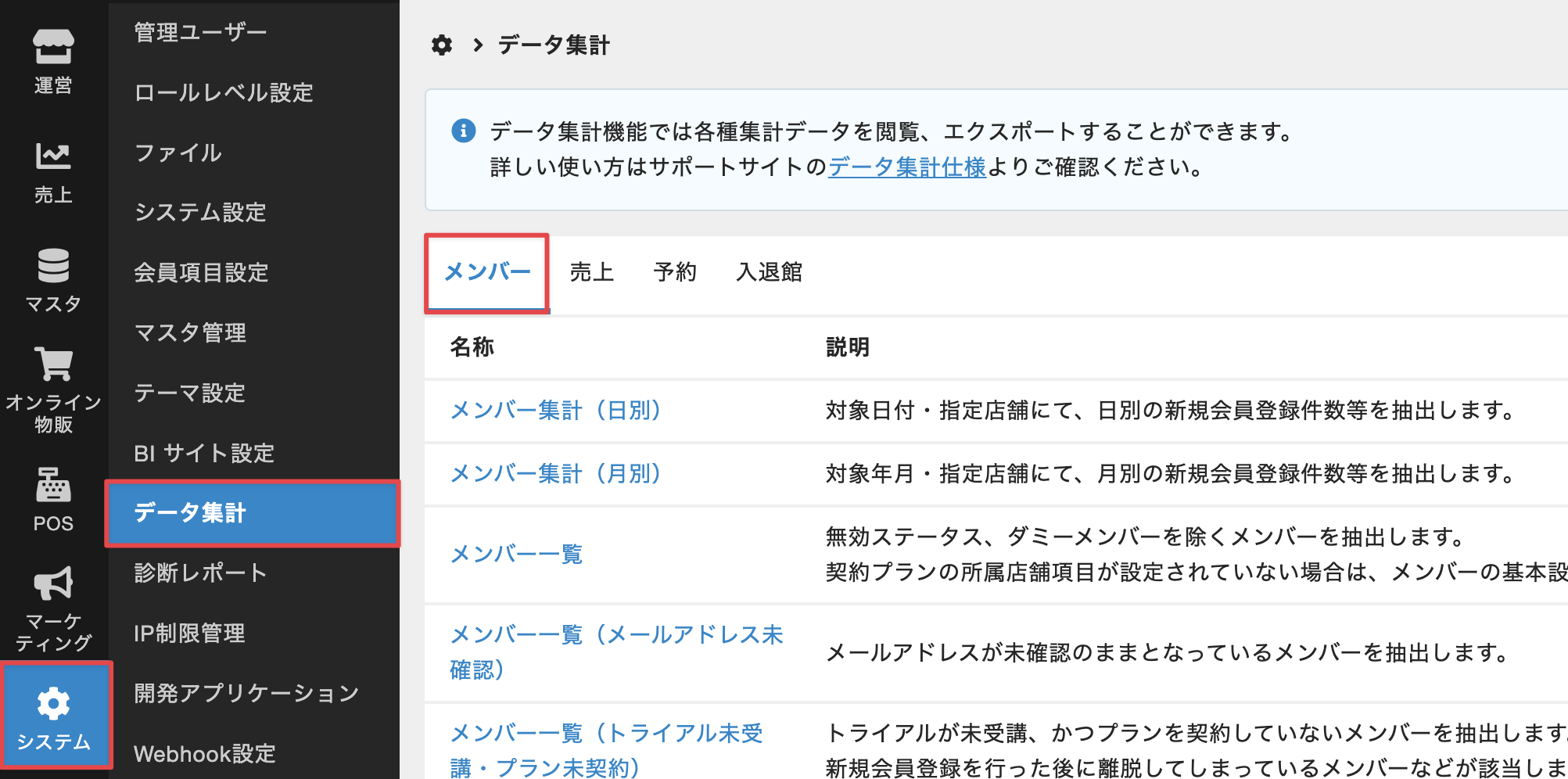Screen dimensions: 1568x779
Task: Open メンバー集計（日別） report link
Action: click(556, 410)
